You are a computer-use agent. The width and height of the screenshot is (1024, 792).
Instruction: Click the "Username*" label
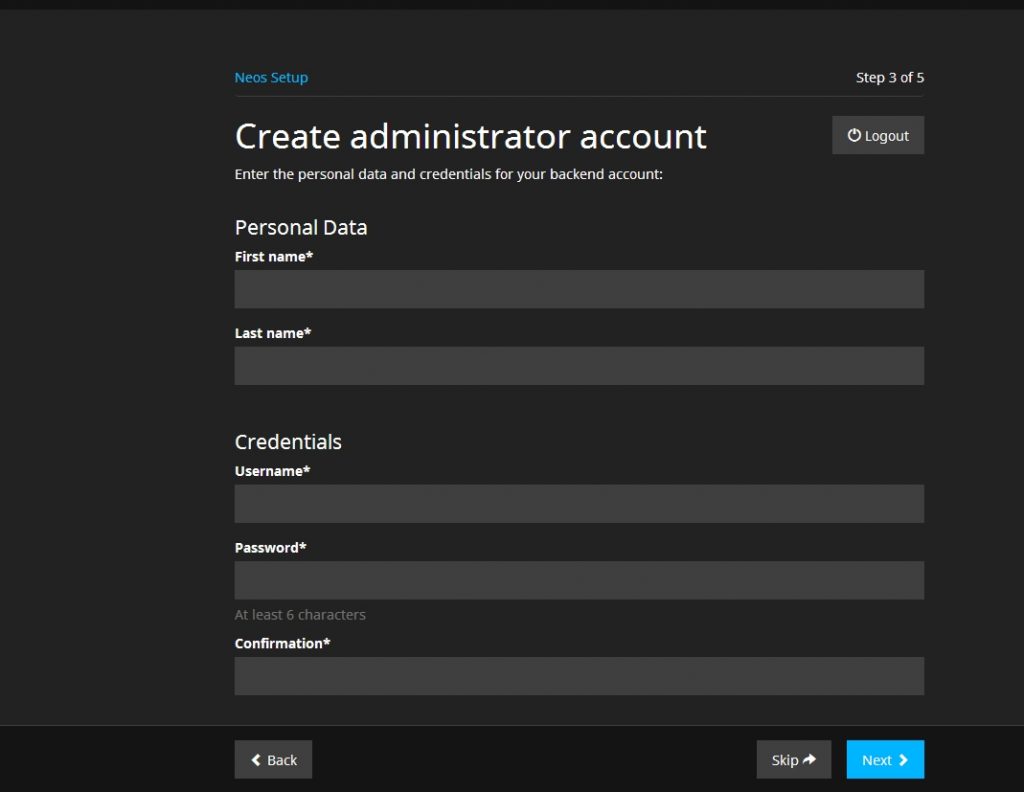coord(272,471)
